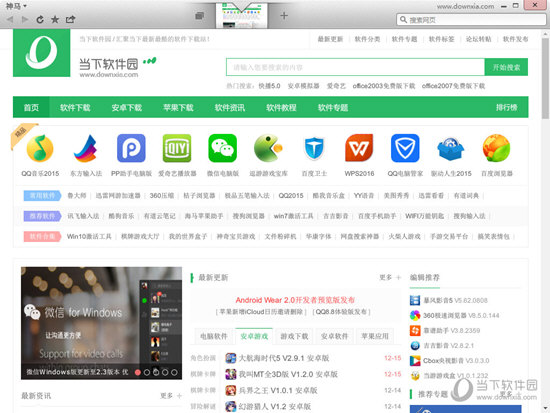Open the 360压缩 link in common software
The height and width of the screenshot is (413, 550).
[162, 195]
